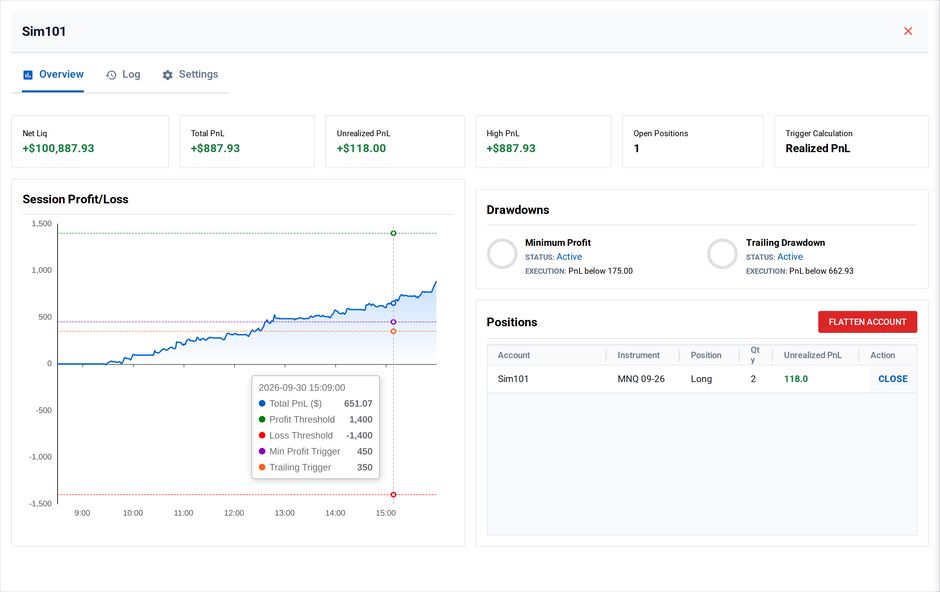The height and width of the screenshot is (592, 940).
Task: Click the Total PnL ($) 651.07 tooltip row
Action: click(x=315, y=404)
